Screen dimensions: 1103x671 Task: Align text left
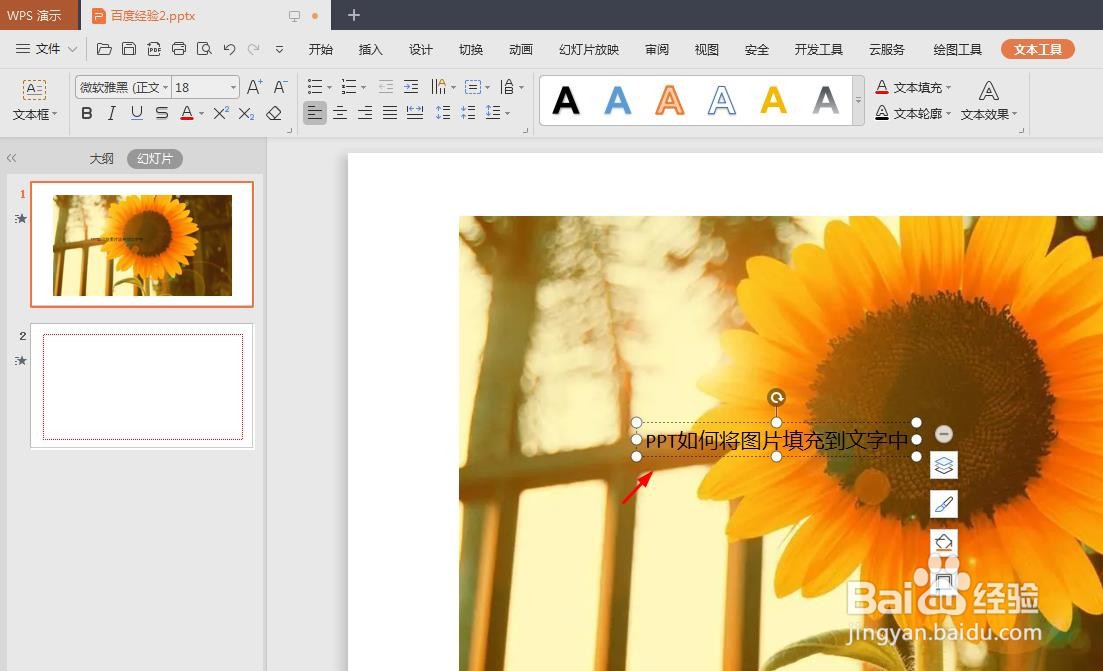(x=314, y=113)
